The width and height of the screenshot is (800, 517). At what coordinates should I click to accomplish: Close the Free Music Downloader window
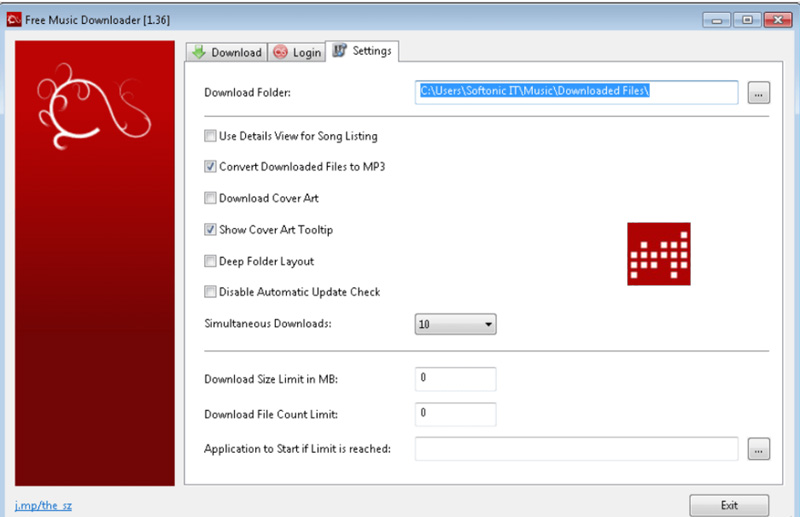pos(778,20)
